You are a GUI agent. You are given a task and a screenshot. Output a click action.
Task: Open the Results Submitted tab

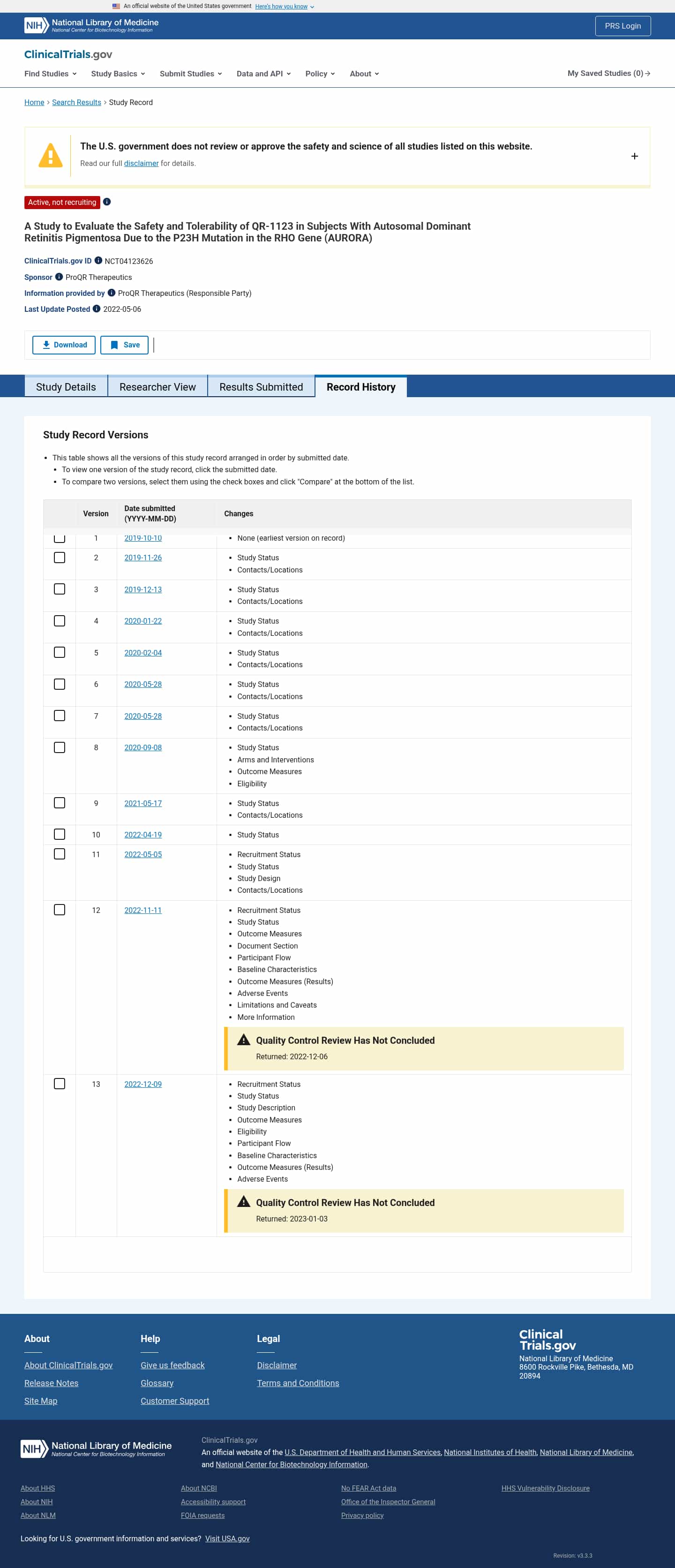point(261,387)
